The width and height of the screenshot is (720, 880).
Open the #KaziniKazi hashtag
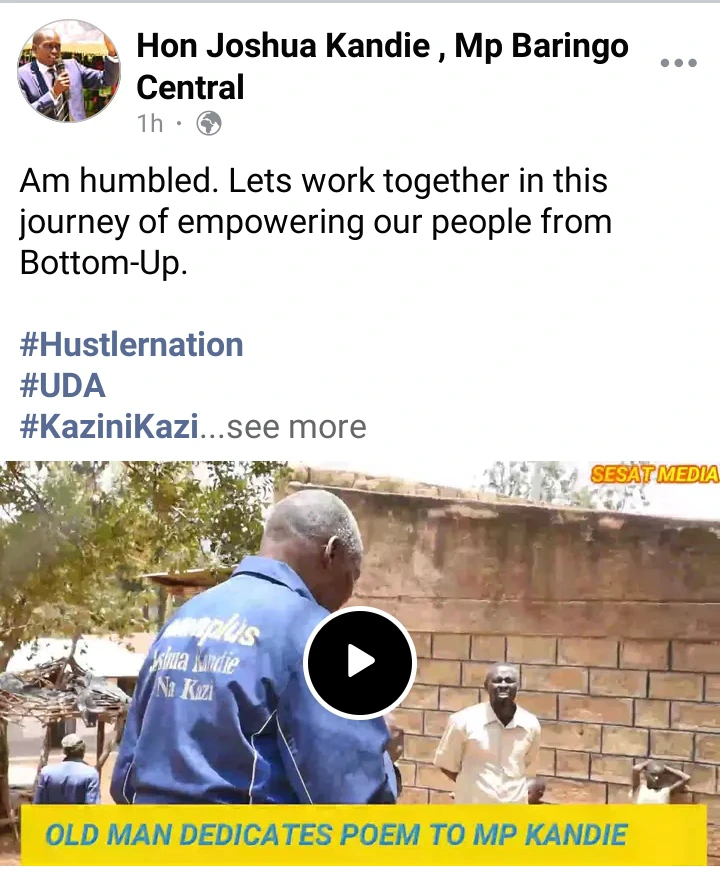click(x=109, y=427)
